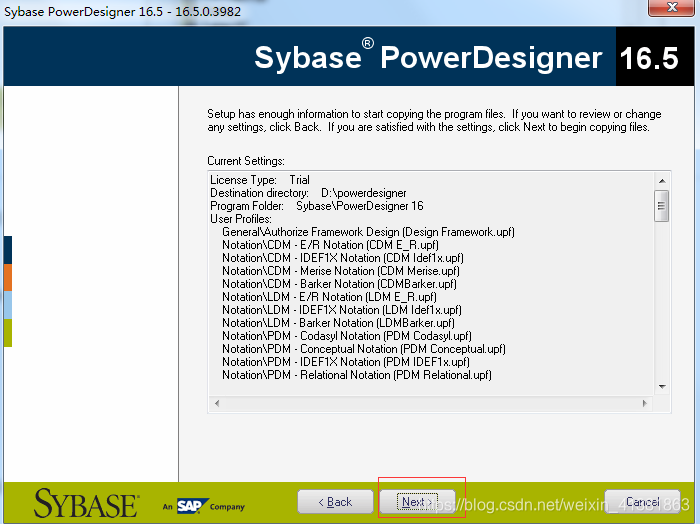Click the horizontal scroll-right arrow
Screen dimensions: 700x524
click(x=645, y=403)
